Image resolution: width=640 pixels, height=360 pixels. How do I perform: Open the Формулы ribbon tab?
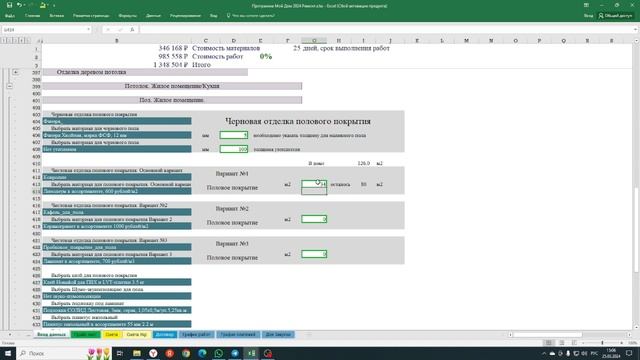127,16
